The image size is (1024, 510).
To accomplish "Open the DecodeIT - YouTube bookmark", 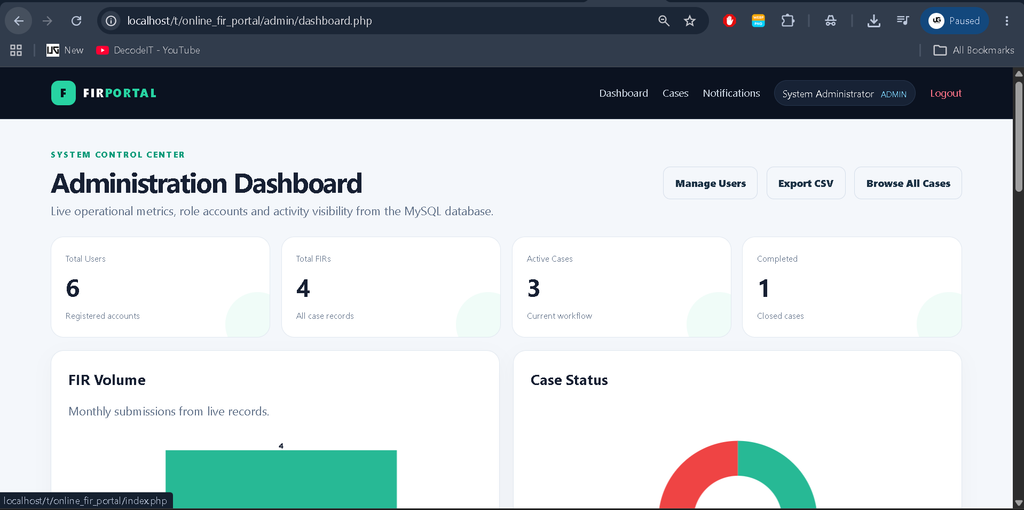I will click(x=148, y=50).
